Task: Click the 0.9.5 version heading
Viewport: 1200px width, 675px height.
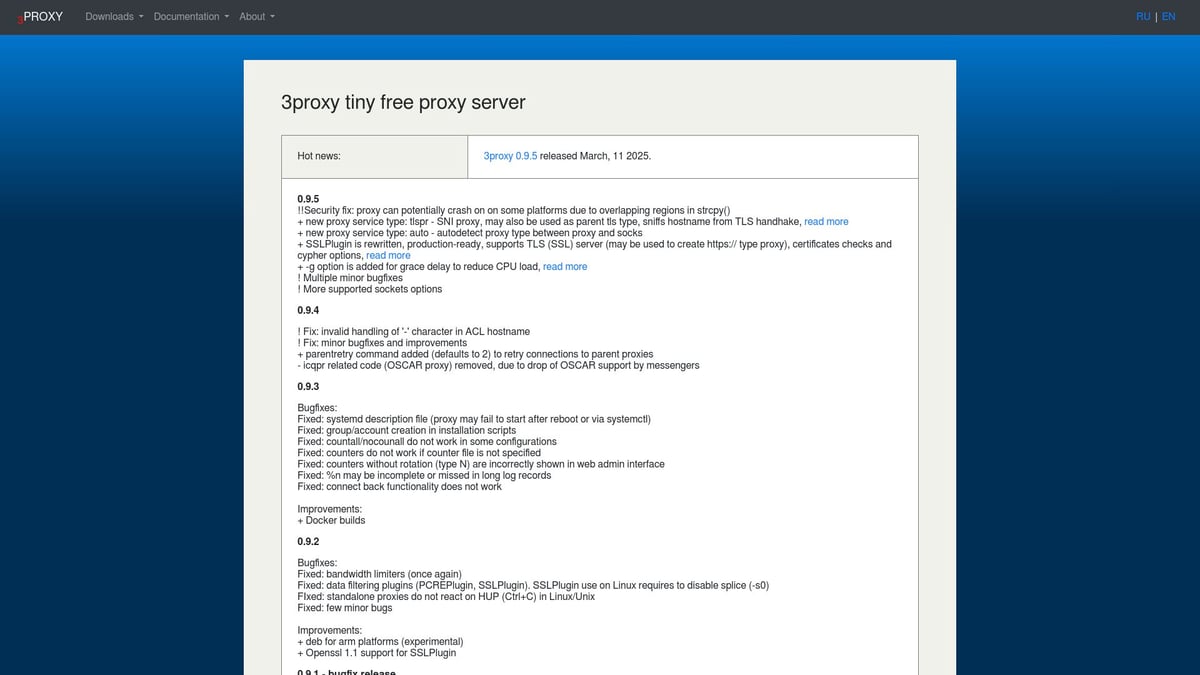Action: click(x=308, y=199)
